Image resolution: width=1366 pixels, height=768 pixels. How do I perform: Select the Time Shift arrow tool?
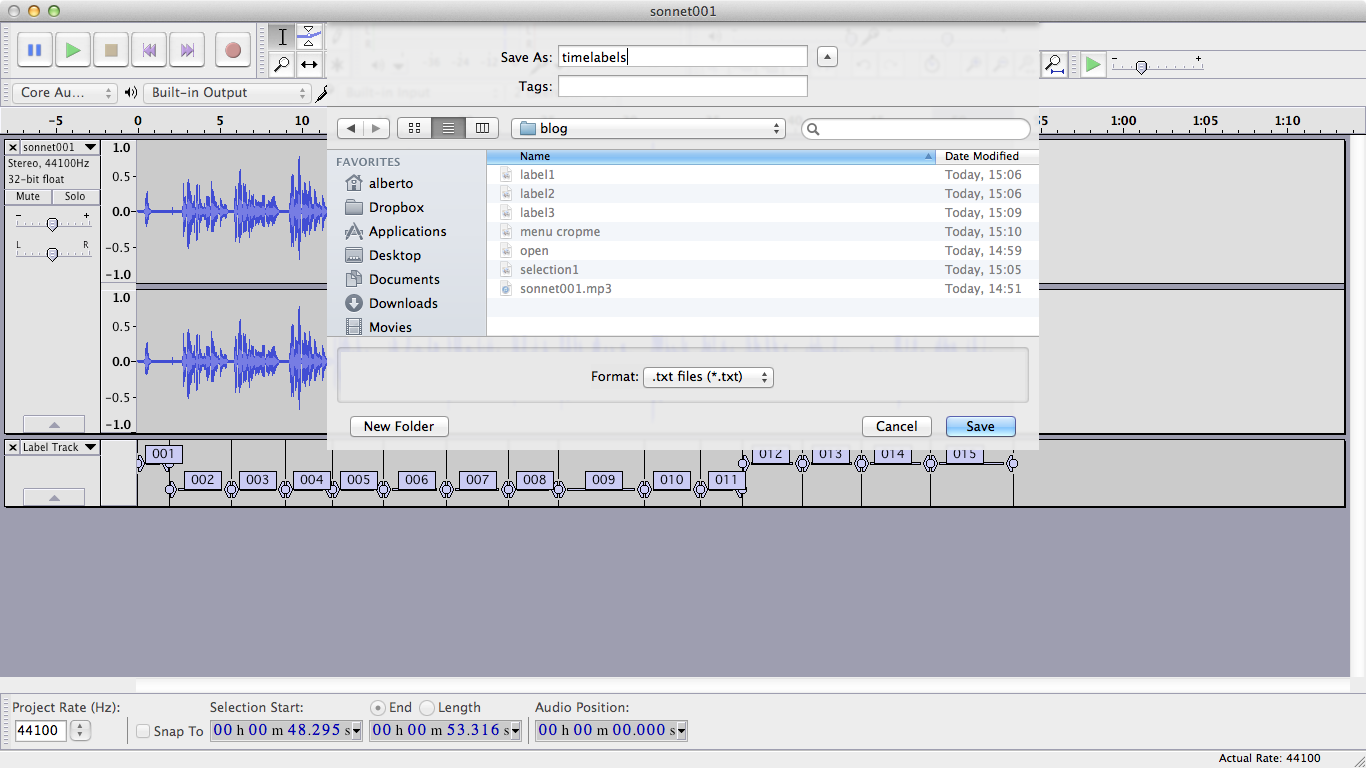point(309,65)
